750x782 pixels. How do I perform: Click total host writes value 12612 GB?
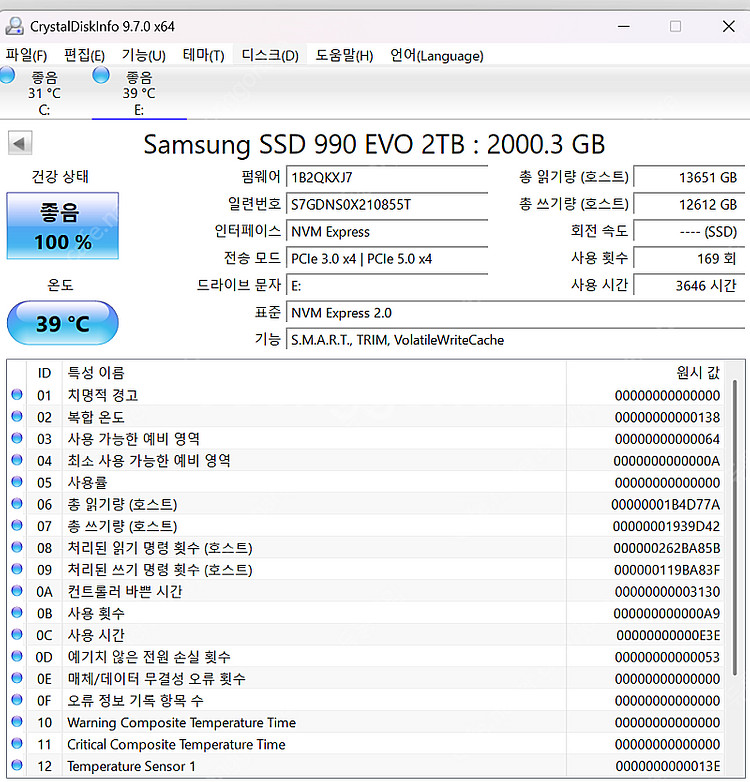pyautogui.click(x=690, y=204)
